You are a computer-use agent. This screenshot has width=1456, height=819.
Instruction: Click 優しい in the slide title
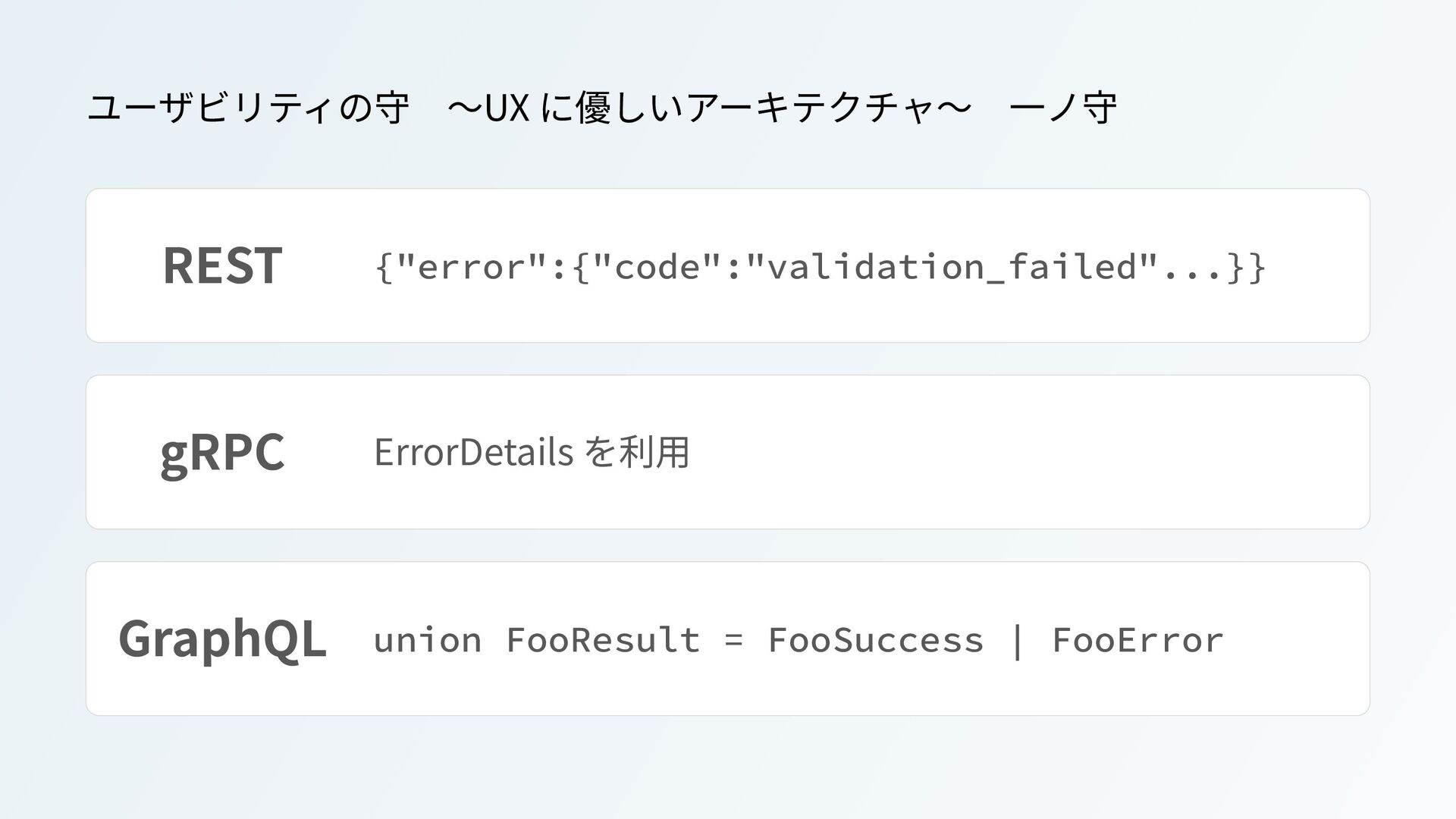point(626,108)
